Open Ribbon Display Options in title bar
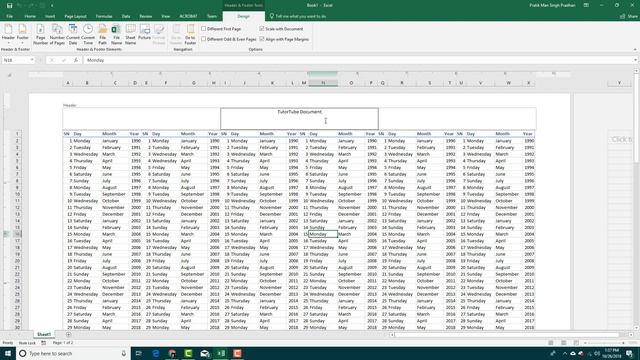The image size is (640, 360). [586, 5]
